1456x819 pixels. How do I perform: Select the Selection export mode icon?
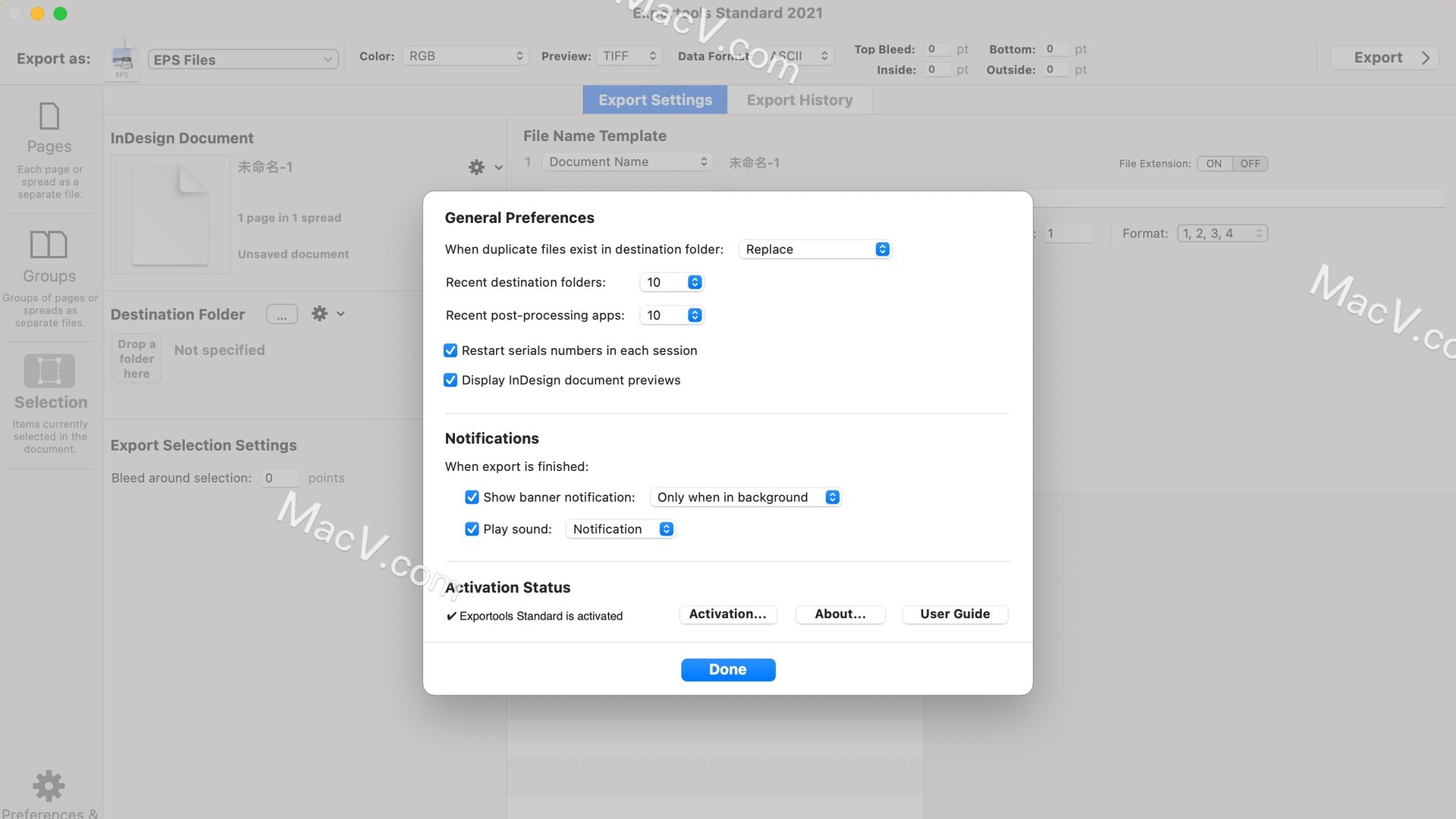pyautogui.click(x=49, y=370)
